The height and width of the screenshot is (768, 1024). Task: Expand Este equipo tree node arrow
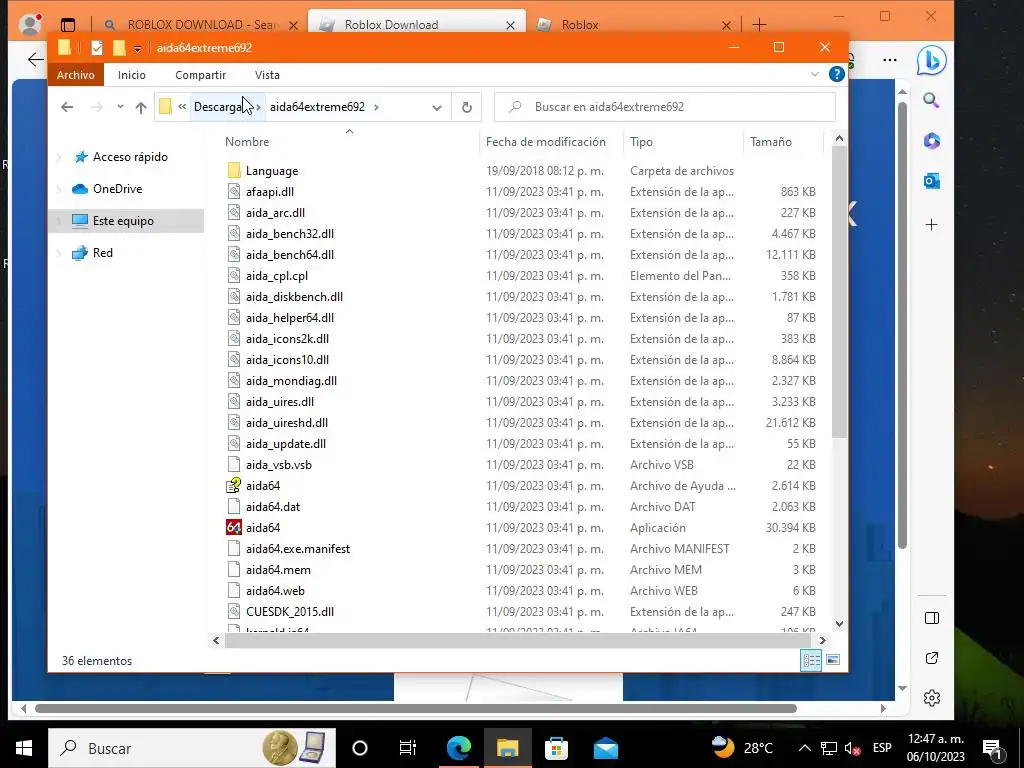[59, 221]
